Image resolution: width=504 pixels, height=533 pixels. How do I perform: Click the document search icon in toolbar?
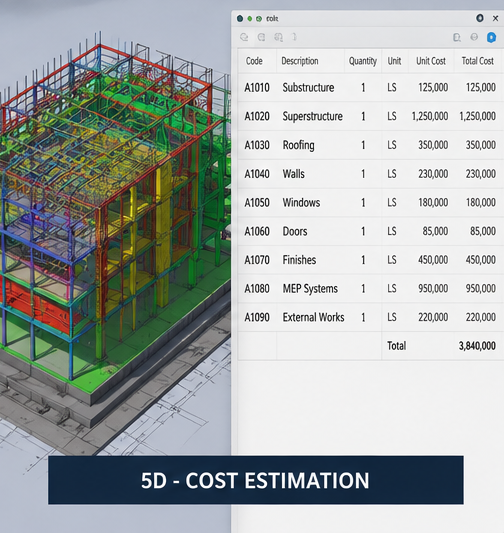[x=457, y=37]
